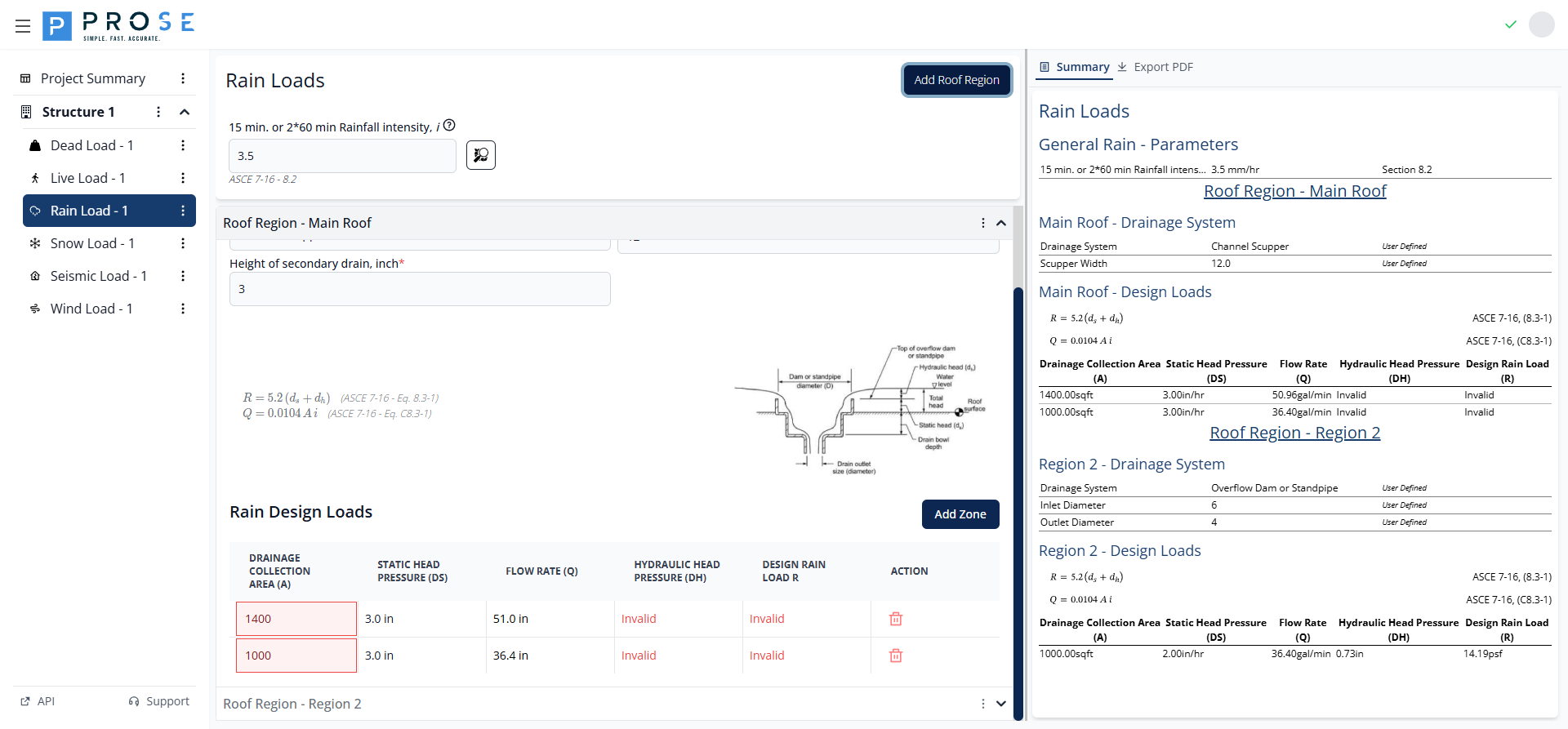Click the rainfall intensity help icon

449,126
